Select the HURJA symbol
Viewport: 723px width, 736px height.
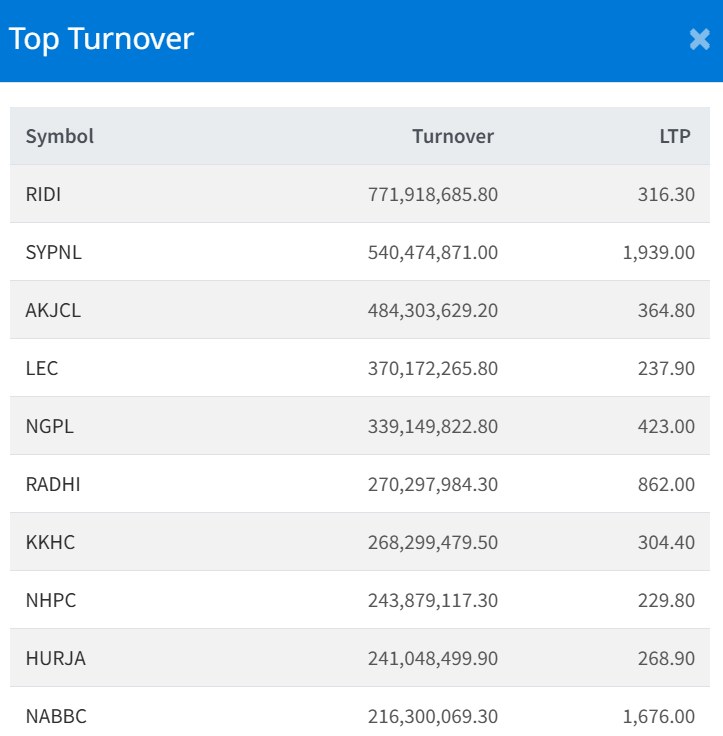(54, 659)
